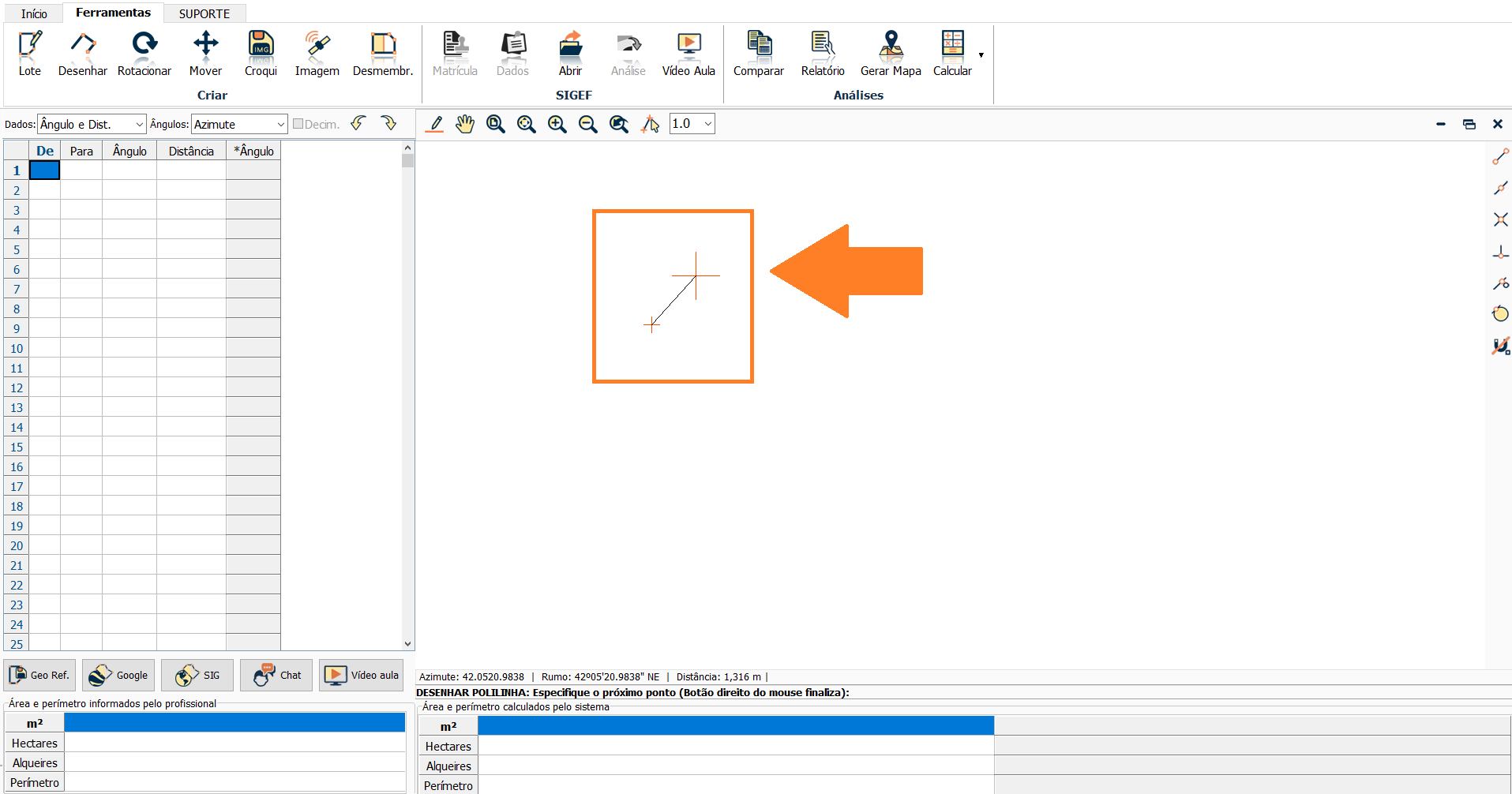
Task: Click the table's vertical scrollbar down arrow
Action: tap(407, 644)
